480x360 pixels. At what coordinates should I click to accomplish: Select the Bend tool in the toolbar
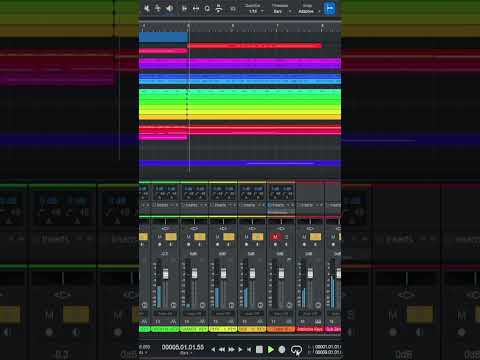[158, 8]
